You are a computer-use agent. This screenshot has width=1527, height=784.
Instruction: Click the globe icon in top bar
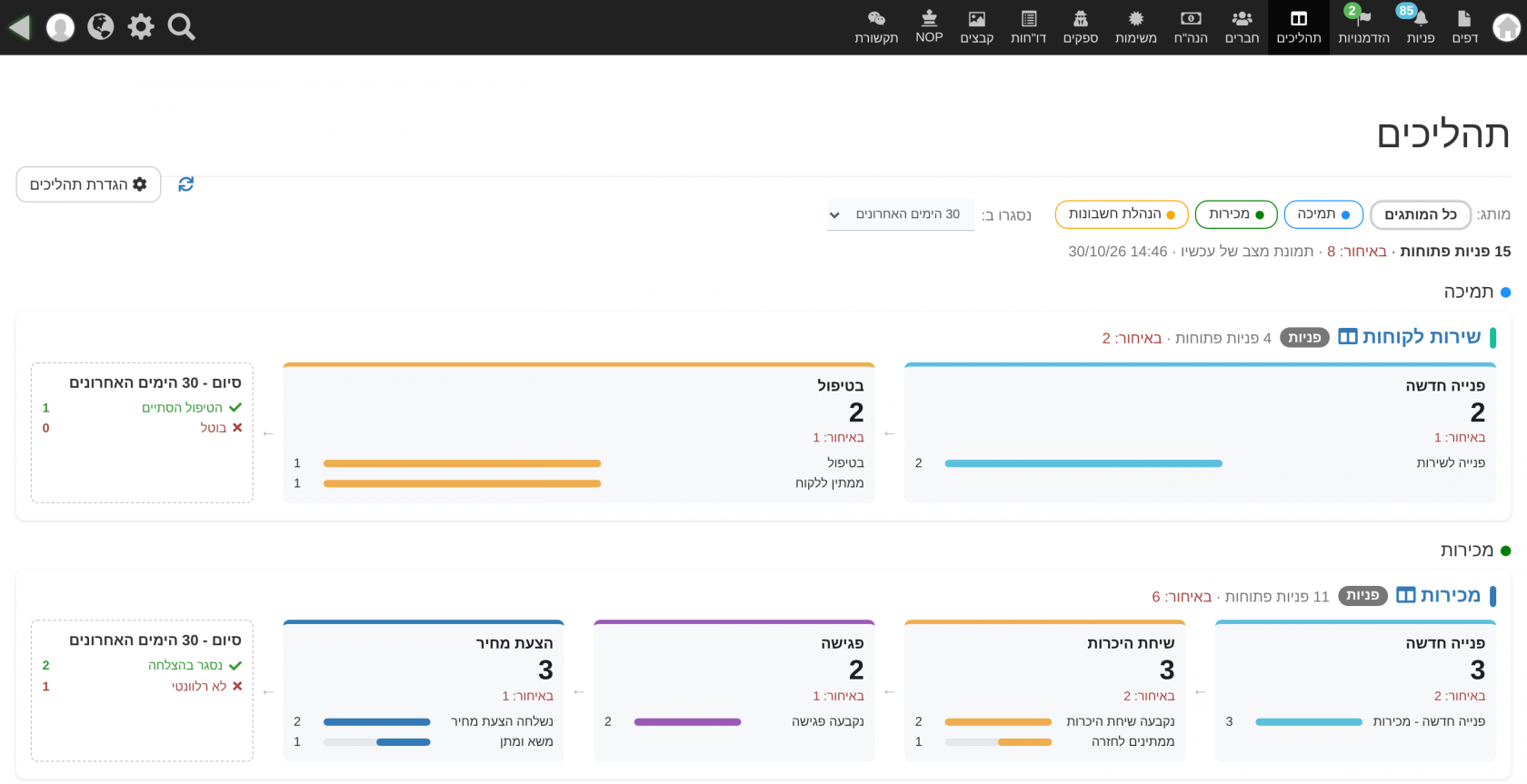(x=101, y=27)
